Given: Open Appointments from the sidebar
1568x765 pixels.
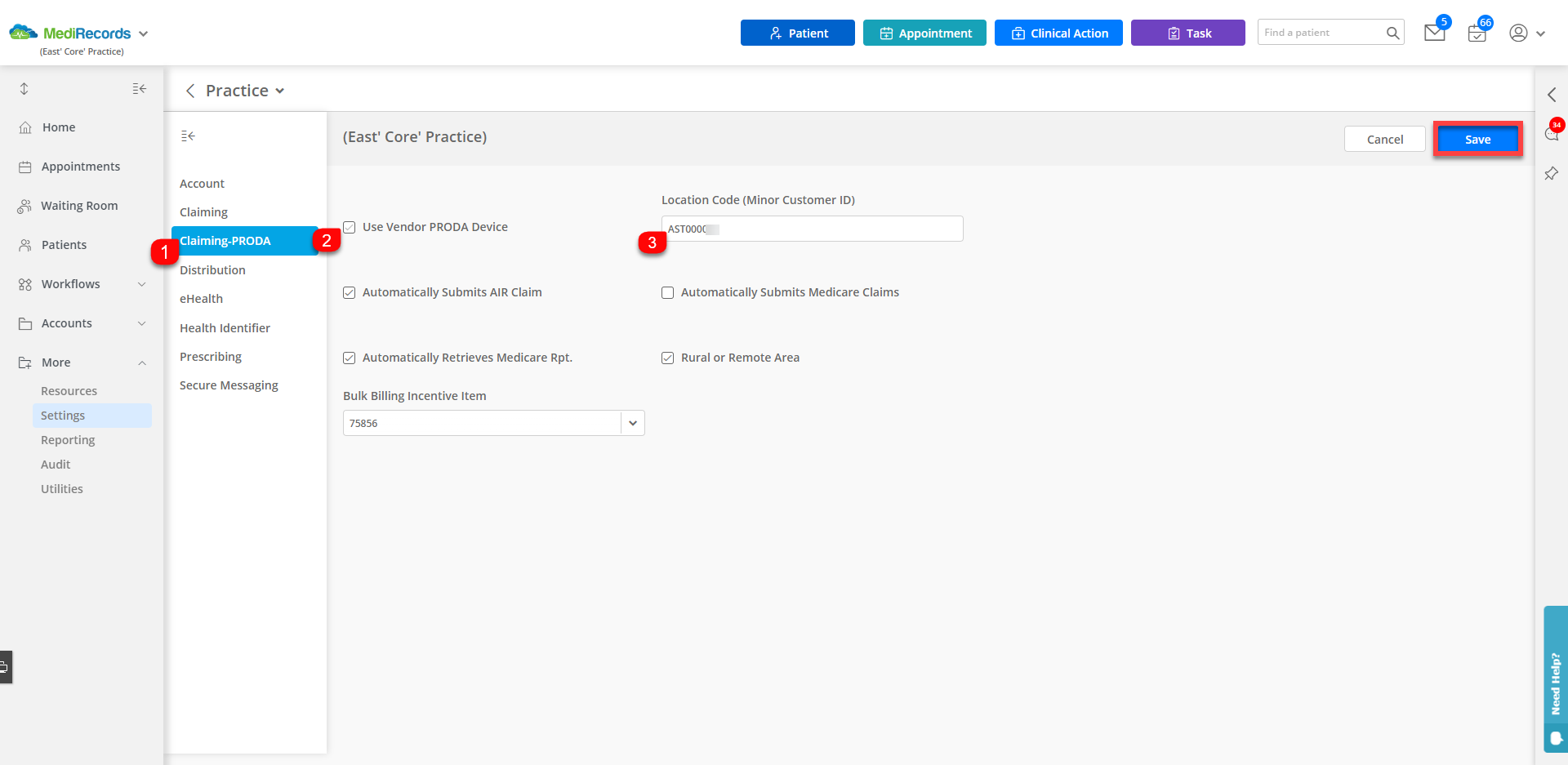Looking at the screenshot, I should tap(80, 167).
